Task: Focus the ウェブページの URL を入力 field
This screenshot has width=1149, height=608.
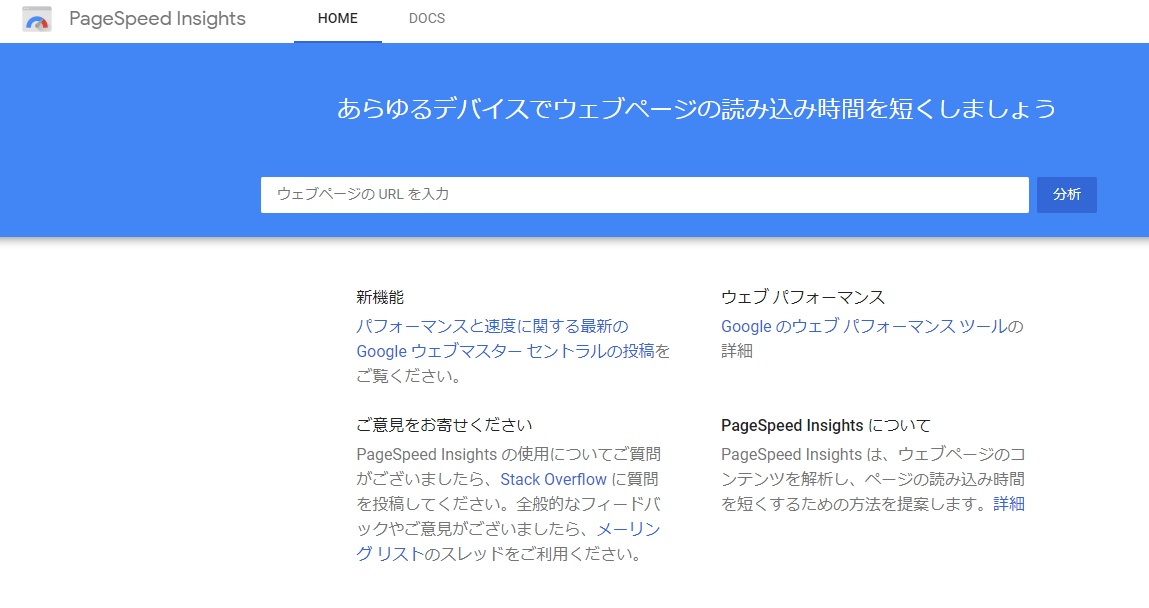Action: click(644, 195)
